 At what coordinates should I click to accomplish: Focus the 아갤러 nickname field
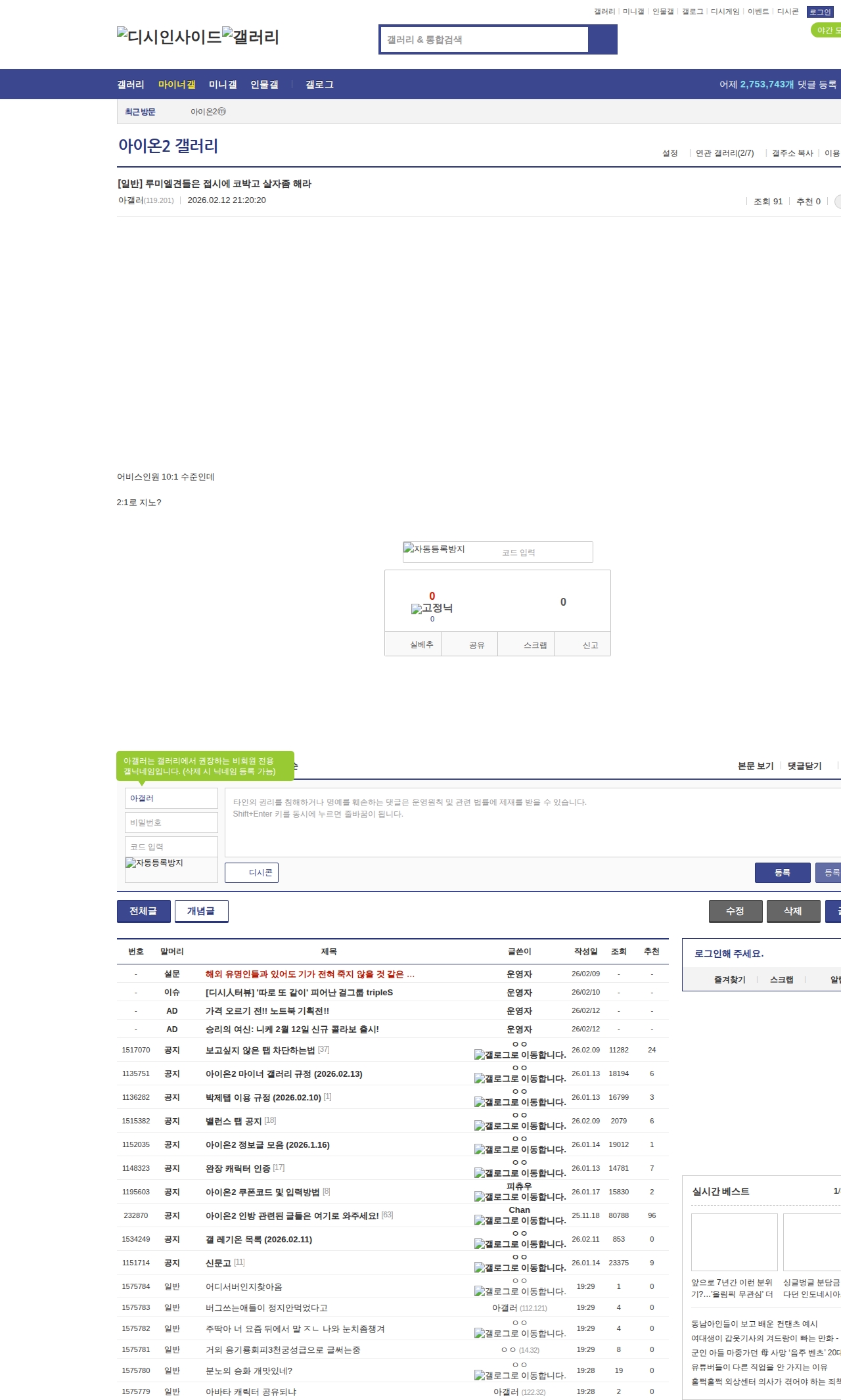point(171,798)
